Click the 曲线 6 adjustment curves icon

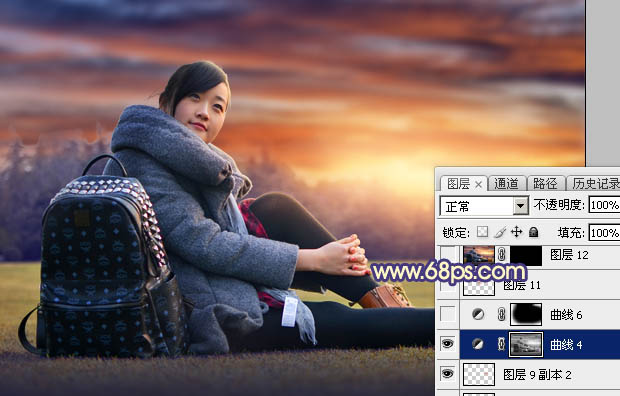pyautogui.click(x=478, y=315)
